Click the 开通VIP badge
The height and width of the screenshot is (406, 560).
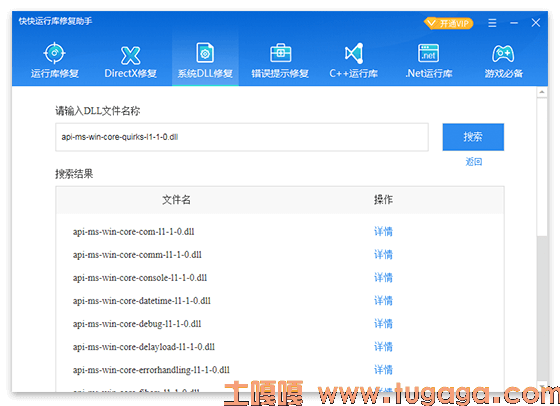pos(449,24)
